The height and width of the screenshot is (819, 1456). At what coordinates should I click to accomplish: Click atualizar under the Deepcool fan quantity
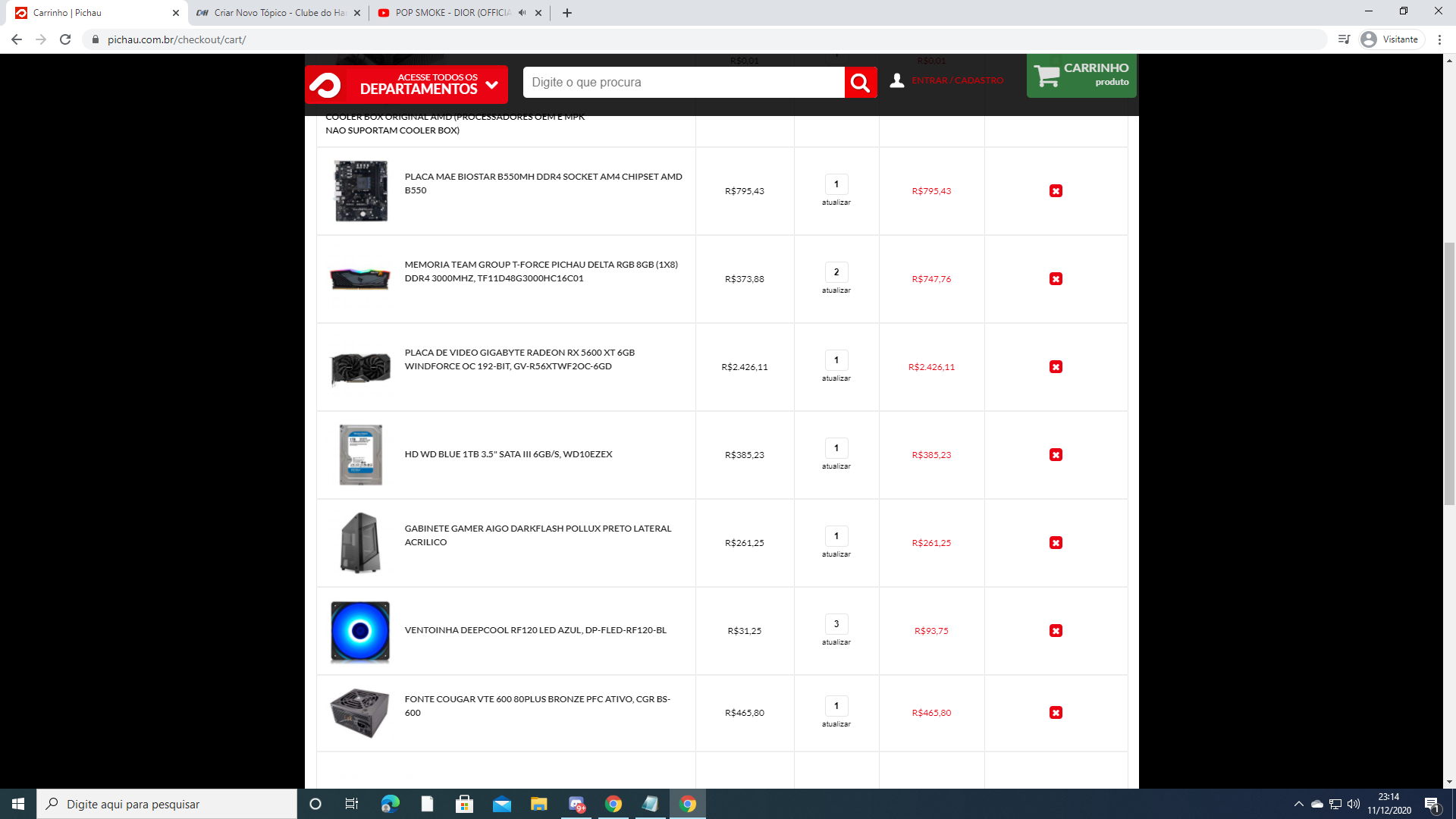836,642
